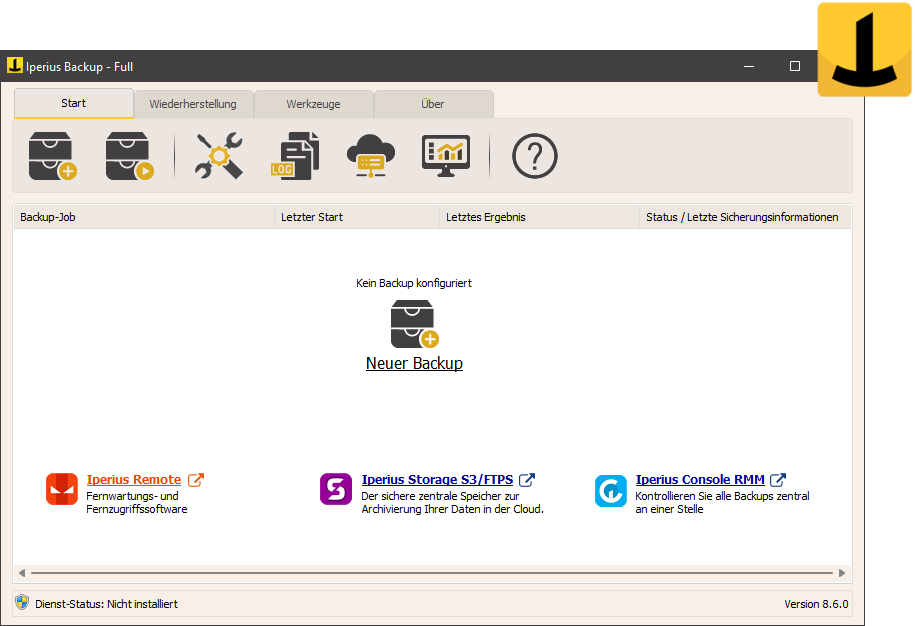
Task: Click the purple Iperius Storage logo icon
Action: pyautogui.click(x=336, y=489)
